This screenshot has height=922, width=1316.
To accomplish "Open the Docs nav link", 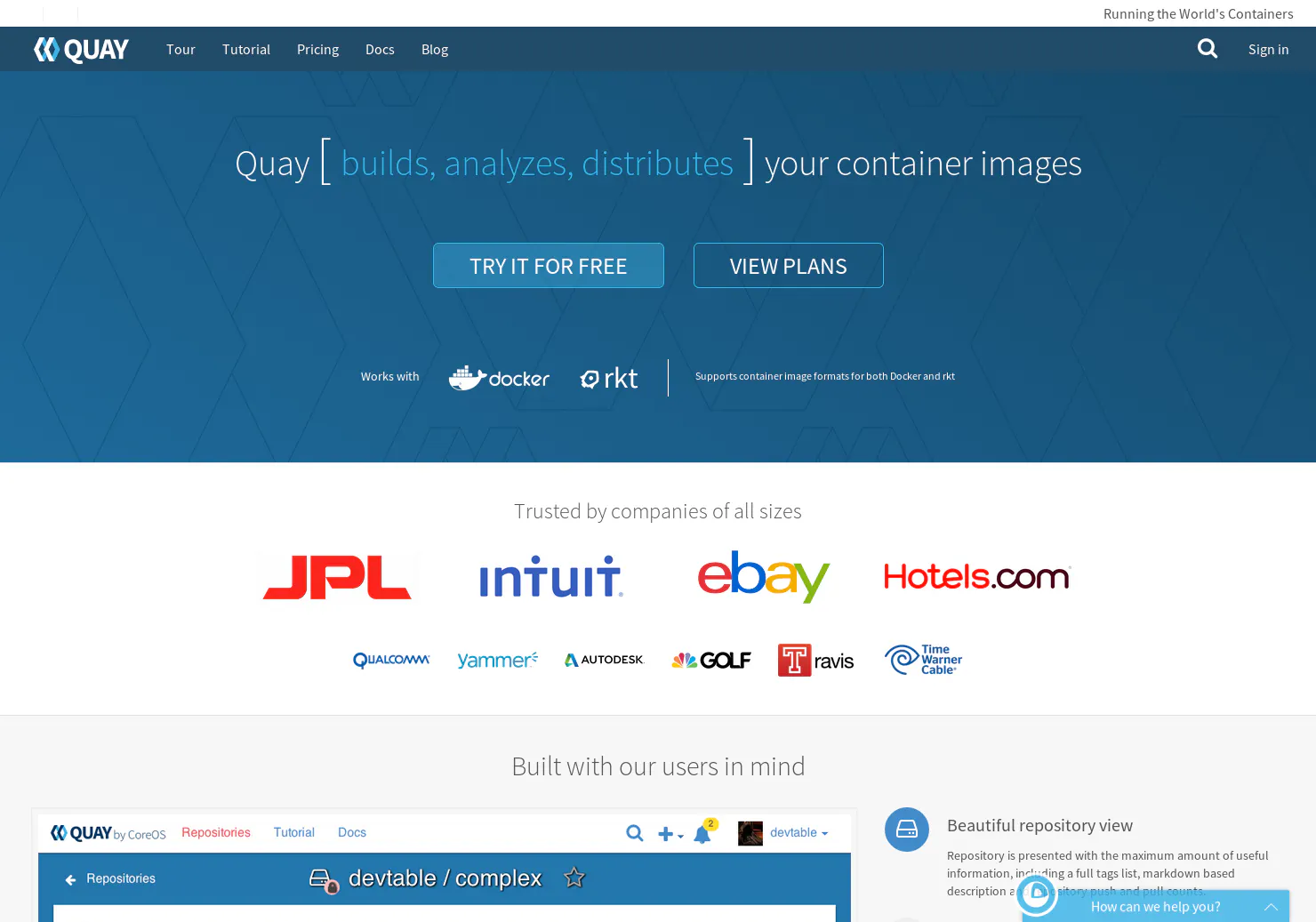I will (x=380, y=50).
